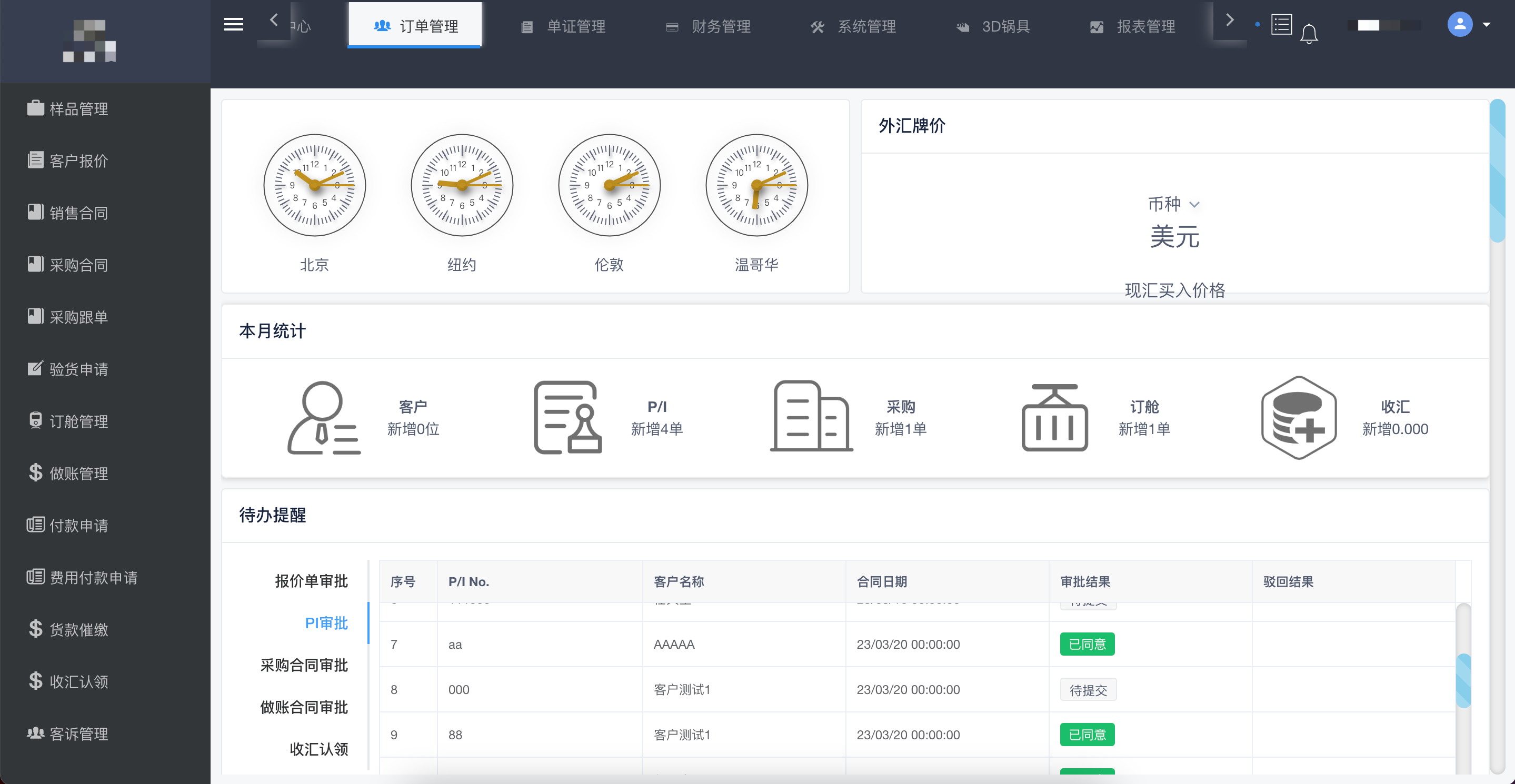Click the 伦敦 clock face
1515x784 pixels.
coord(609,186)
